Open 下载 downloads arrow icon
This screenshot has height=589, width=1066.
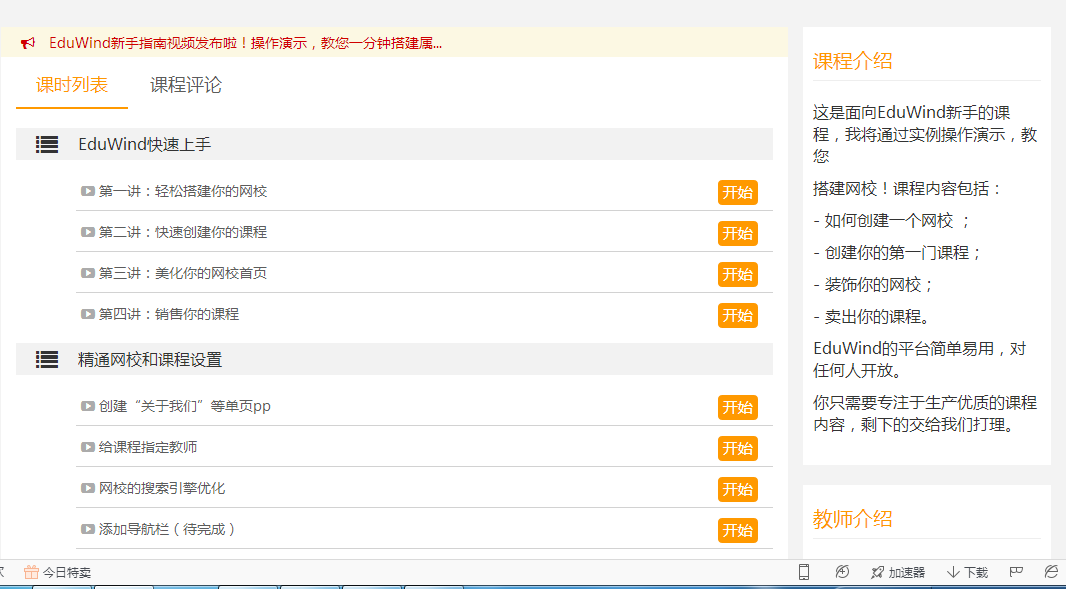tap(952, 573)
